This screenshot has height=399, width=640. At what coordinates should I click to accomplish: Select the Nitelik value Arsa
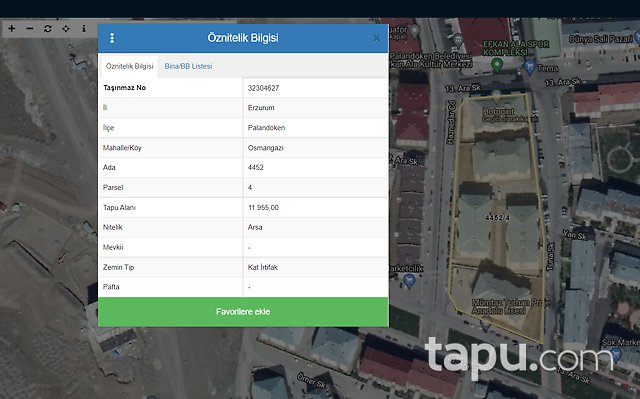click(x=255, y=227)
